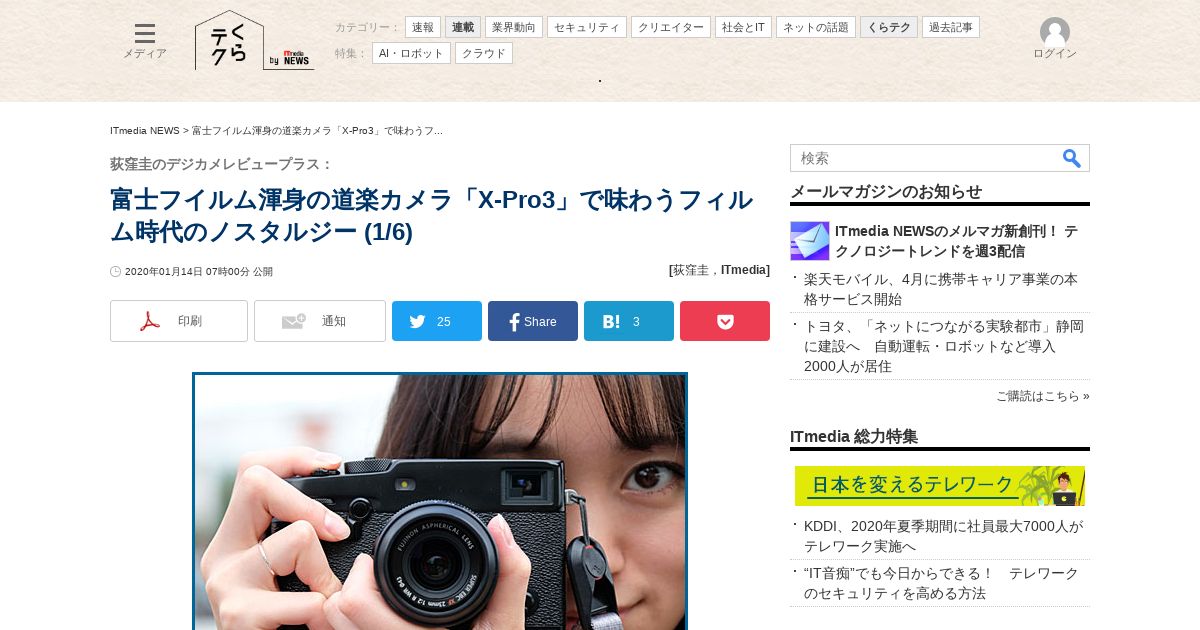The height and width of the screenshot is (630, 1200).
Task: Click the メールマガジンのお知らせ heading
Action: click(886, 192)
